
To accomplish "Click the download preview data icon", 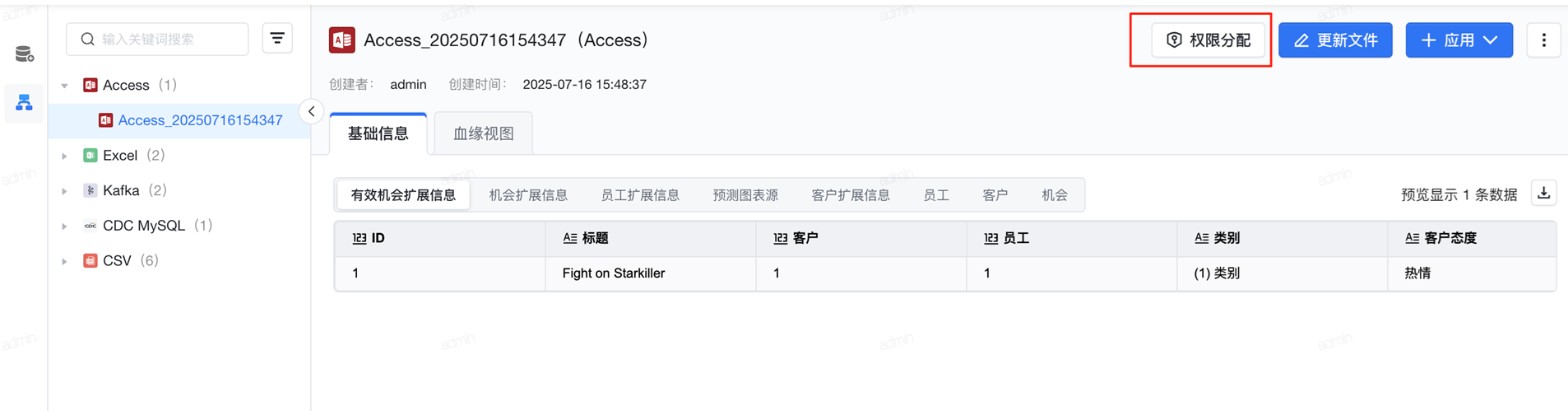I will pos(1543,194).
